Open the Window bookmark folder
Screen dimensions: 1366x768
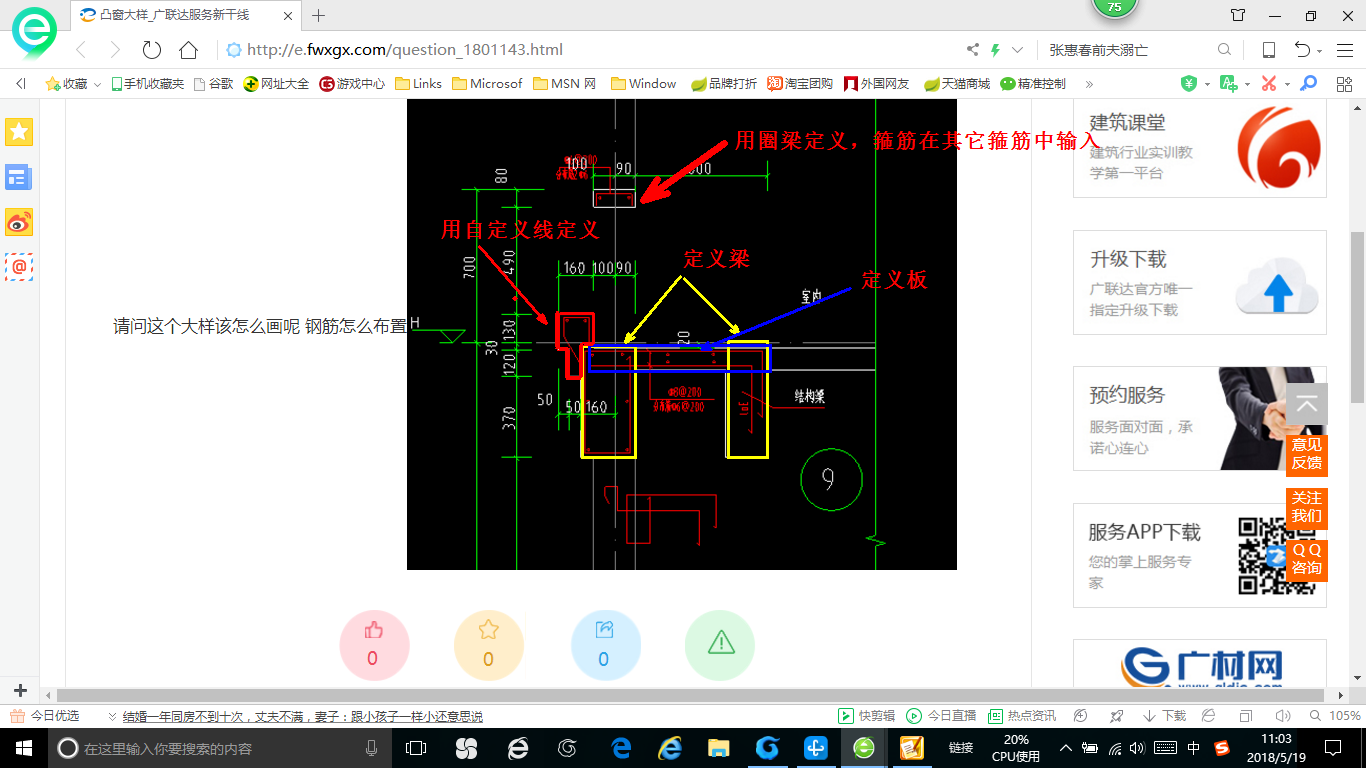coord(643,84)
